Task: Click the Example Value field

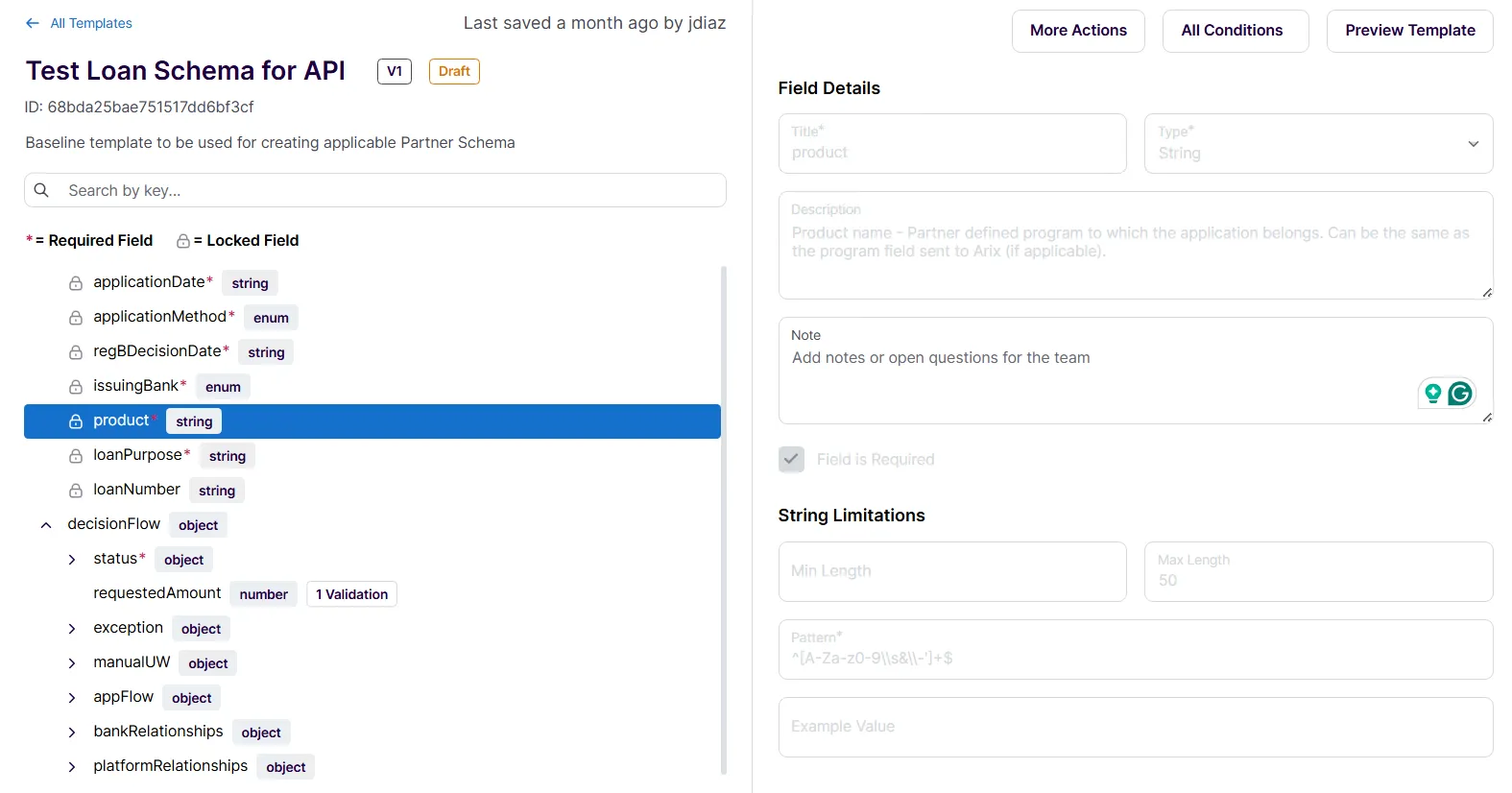Action: 1136,727
